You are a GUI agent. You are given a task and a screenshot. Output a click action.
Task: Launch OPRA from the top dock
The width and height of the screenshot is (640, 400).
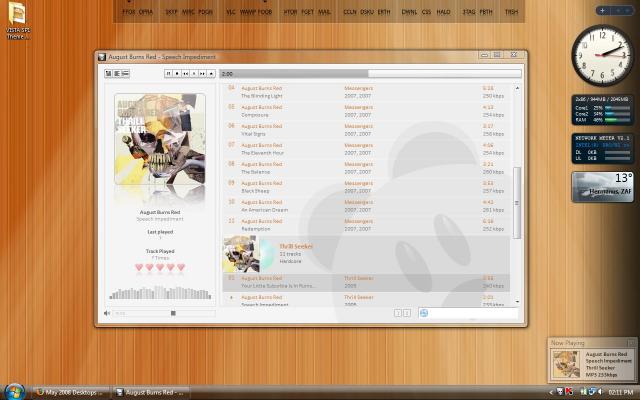coord(145,12)
